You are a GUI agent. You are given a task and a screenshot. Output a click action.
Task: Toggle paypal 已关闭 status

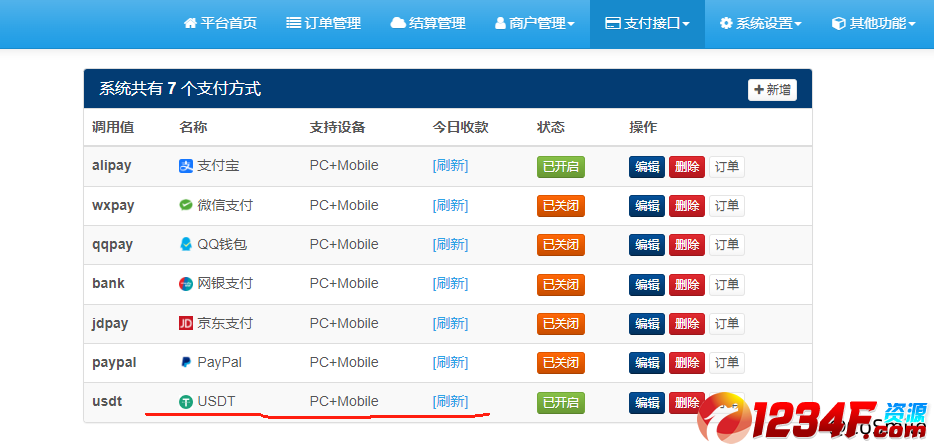pos(561,363)
